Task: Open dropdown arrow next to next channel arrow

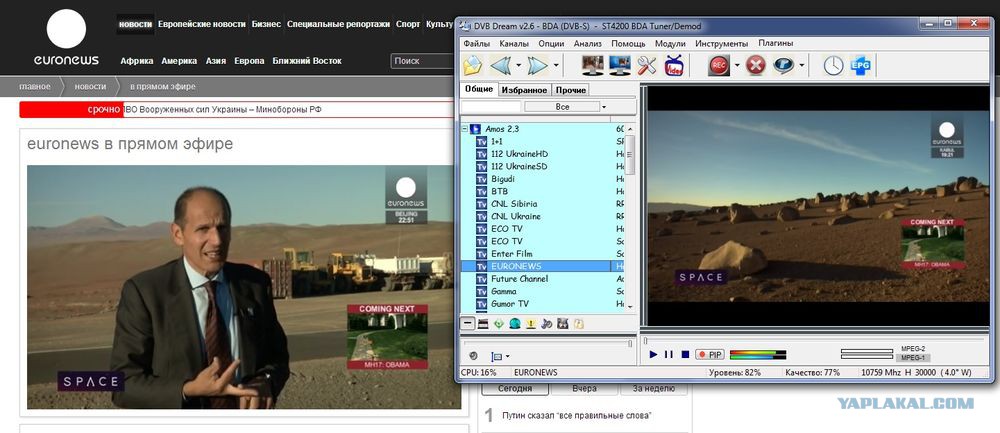Action: 556,65
